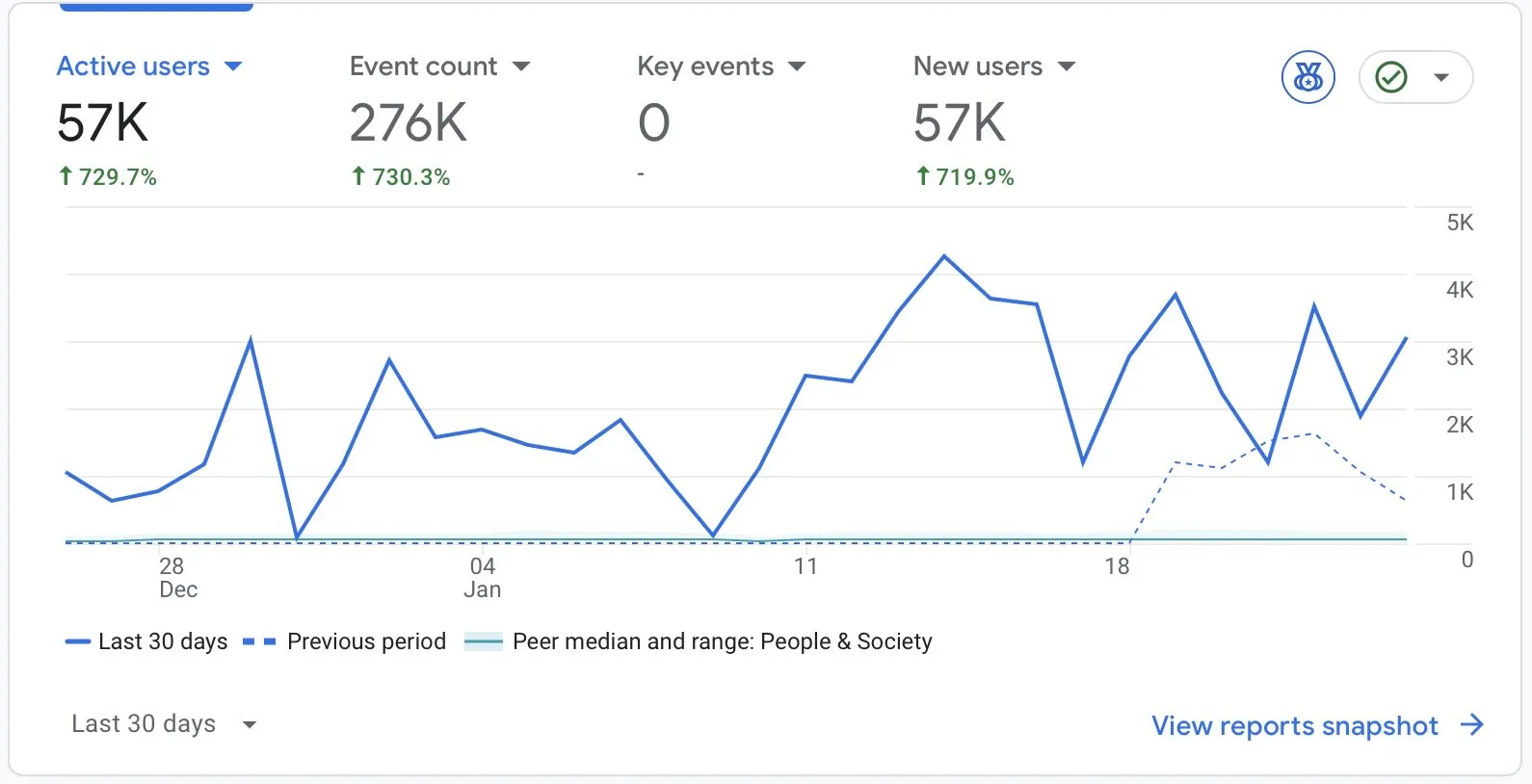Click the chart peak near January 14
Viewport: 1532px width, 784px height.
[944, 256]
